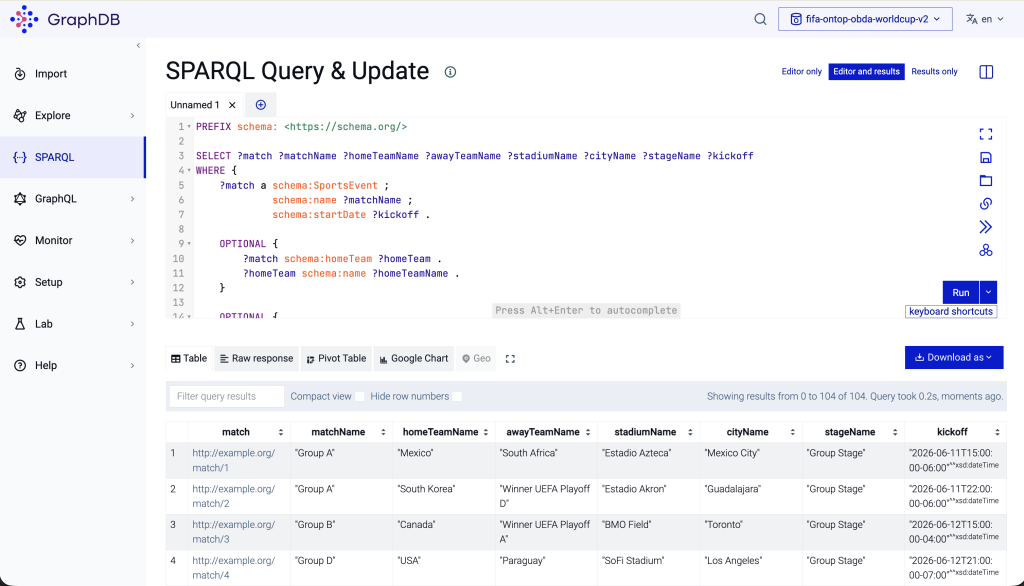This screenshot has width=1024, height=586.
Task: Click the Monitor heart icon
Action: pos(20,240)
